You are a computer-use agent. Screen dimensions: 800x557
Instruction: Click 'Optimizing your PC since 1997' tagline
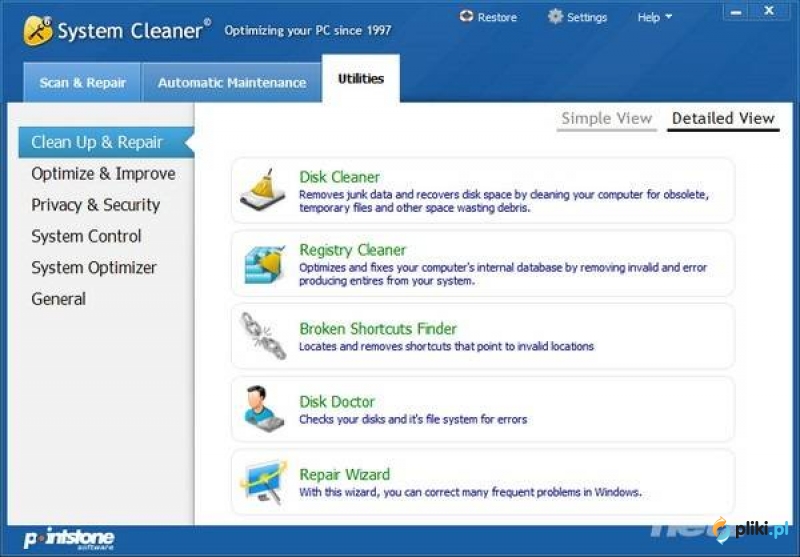pos(308,31)
